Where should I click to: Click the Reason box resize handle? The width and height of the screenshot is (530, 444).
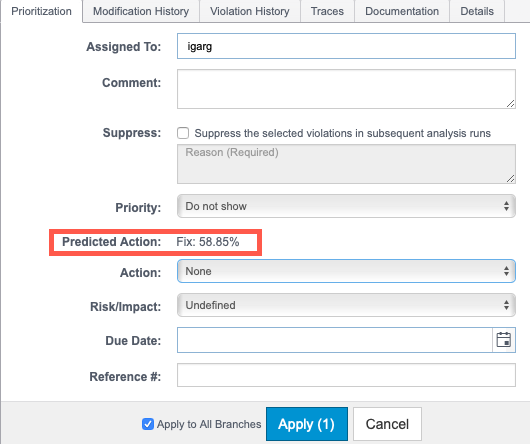click(511, 179)
